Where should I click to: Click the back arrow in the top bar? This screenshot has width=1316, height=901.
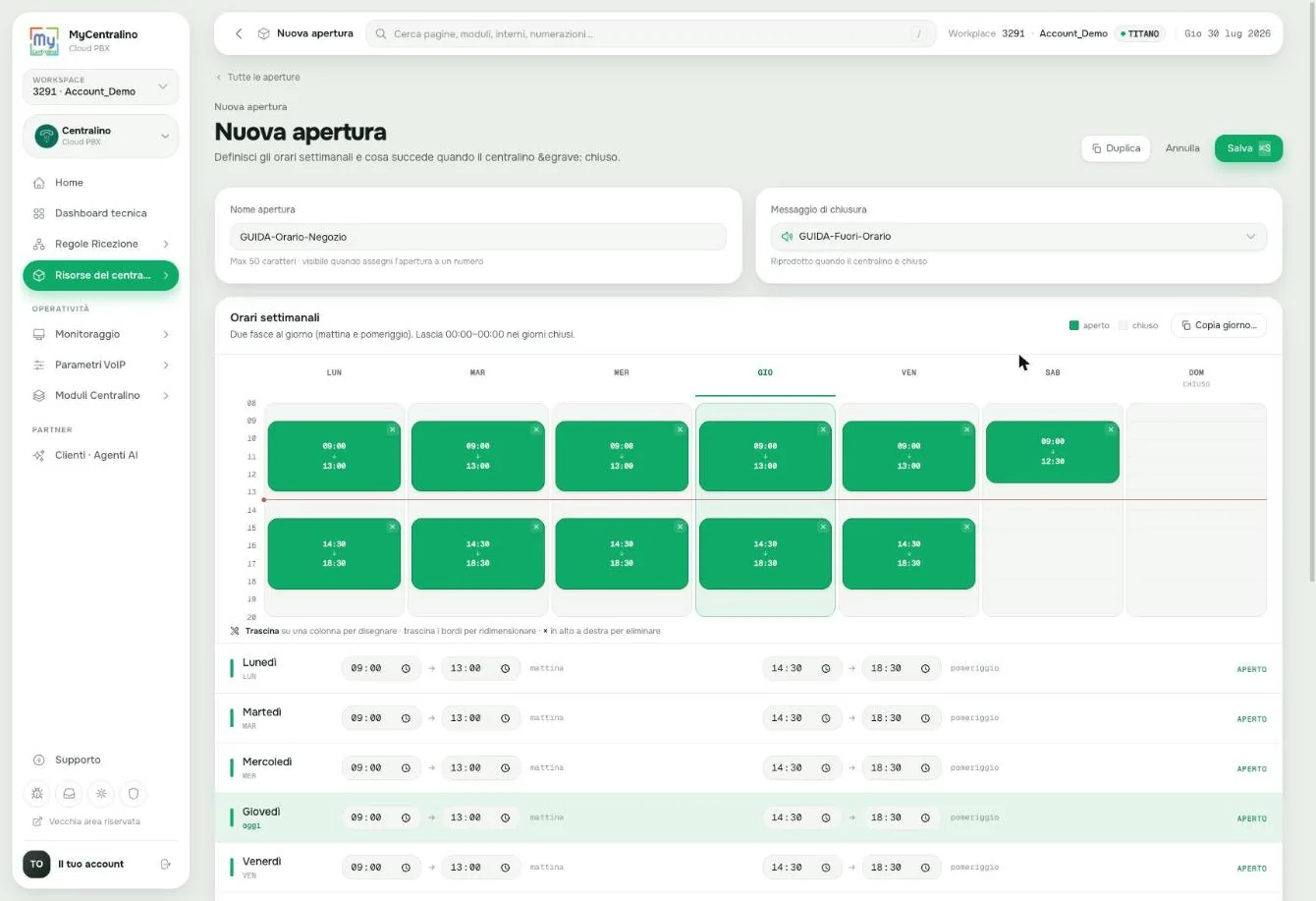point(239,33)
